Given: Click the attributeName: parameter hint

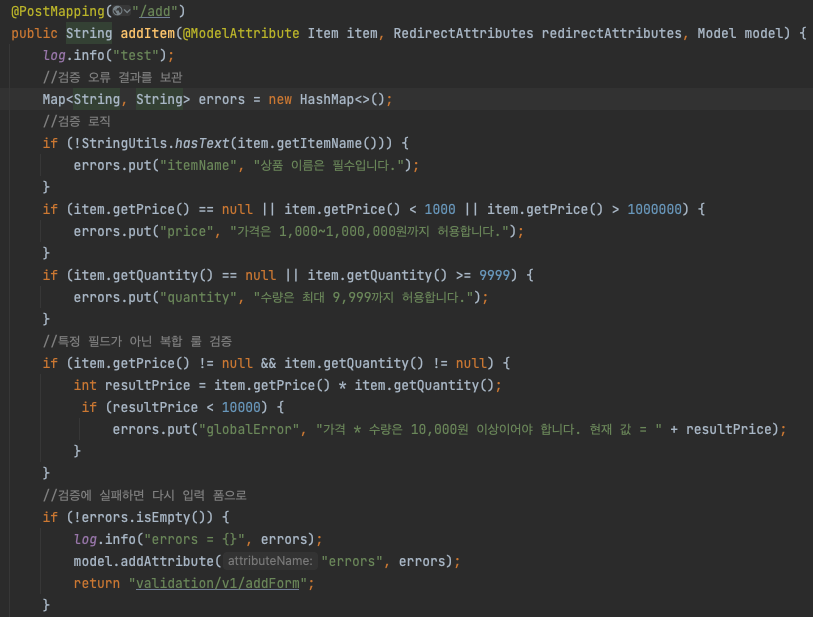Looking at the screenshot, I should [x=270, y=561].
